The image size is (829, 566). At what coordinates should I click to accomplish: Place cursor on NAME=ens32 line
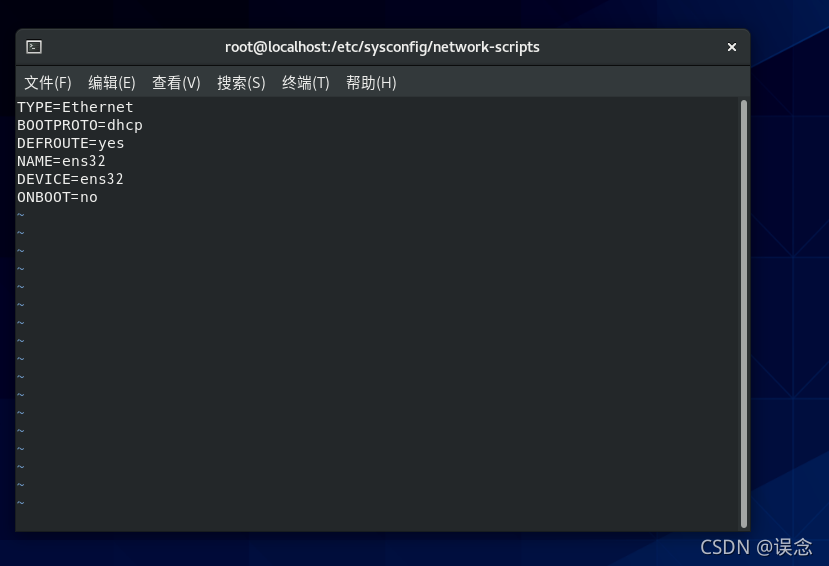click(61, 161)
